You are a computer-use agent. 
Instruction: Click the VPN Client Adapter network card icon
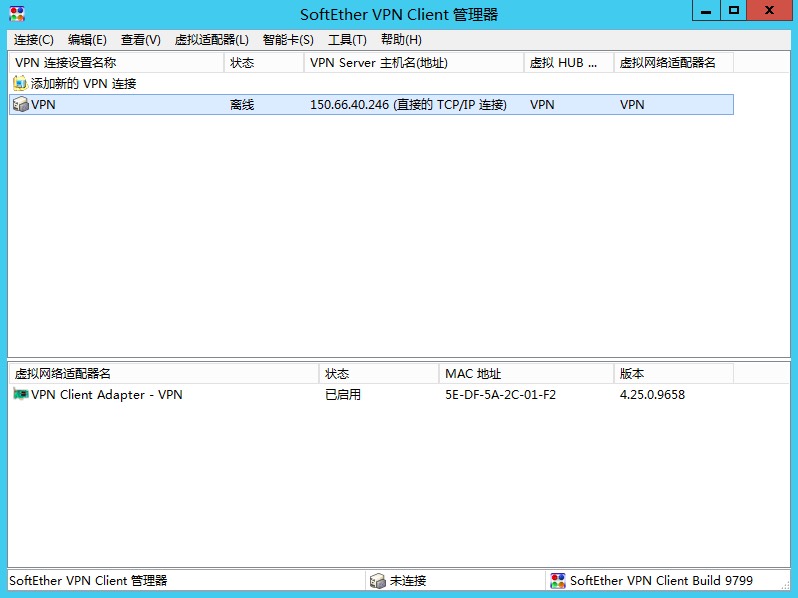(x=20, y=394)
